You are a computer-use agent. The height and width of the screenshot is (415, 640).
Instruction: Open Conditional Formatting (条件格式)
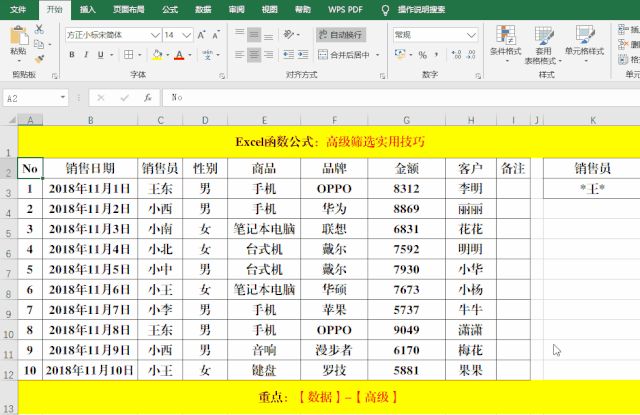click(505, 43)
